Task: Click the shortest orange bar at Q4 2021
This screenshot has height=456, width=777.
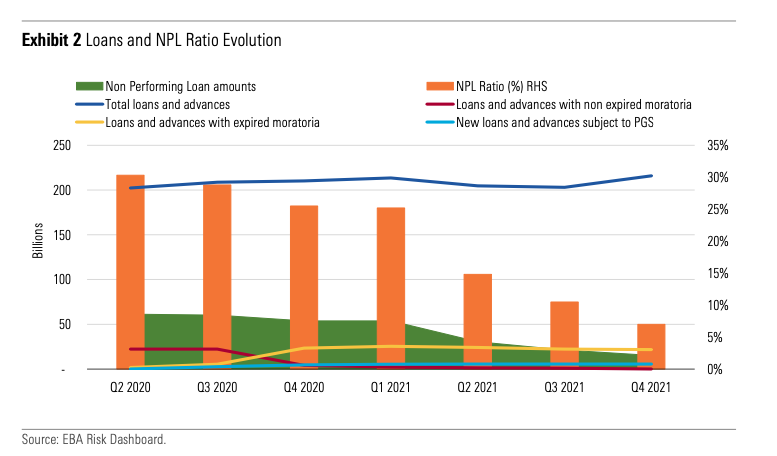Action: 651,340
